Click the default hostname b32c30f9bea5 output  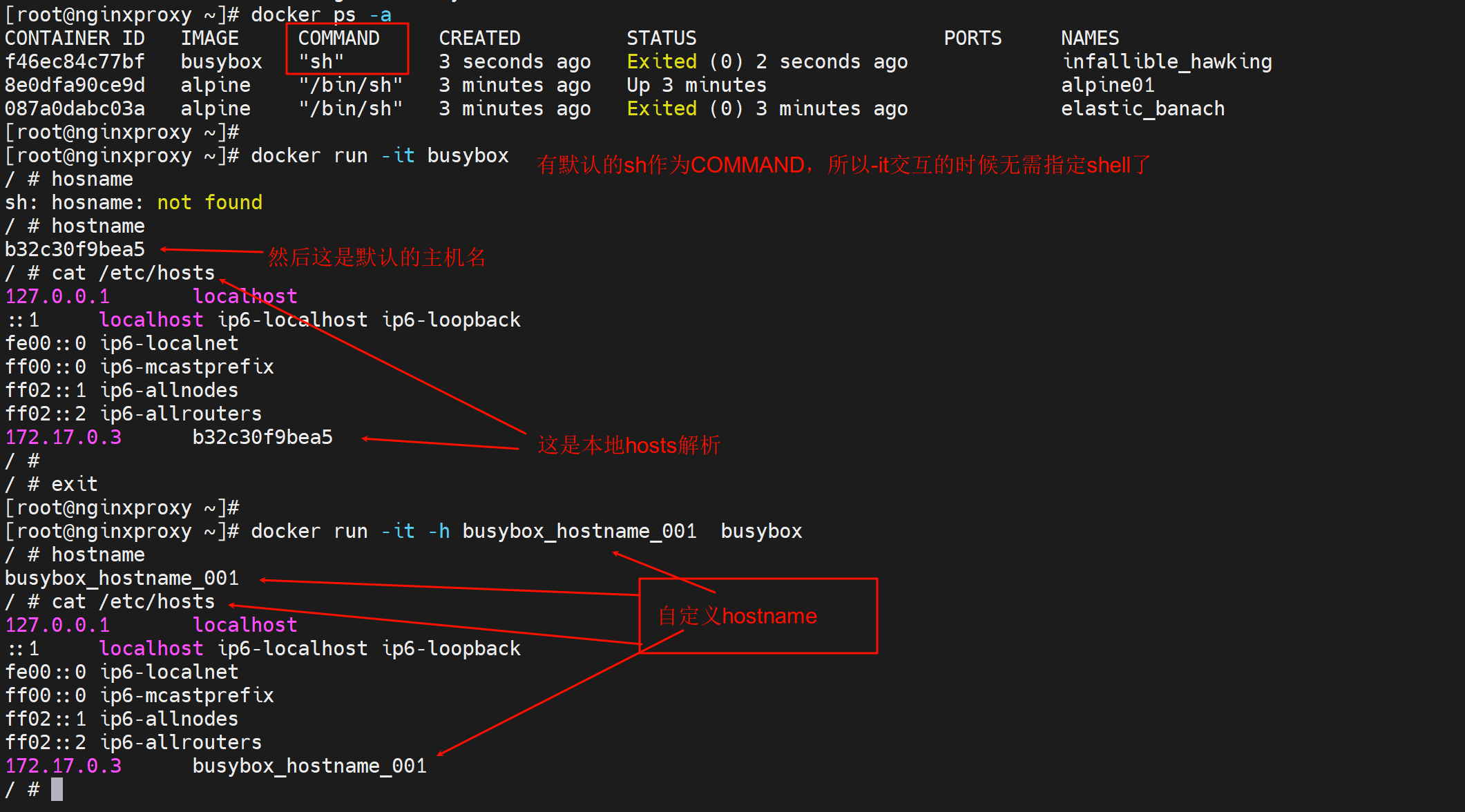coord(75,249)
